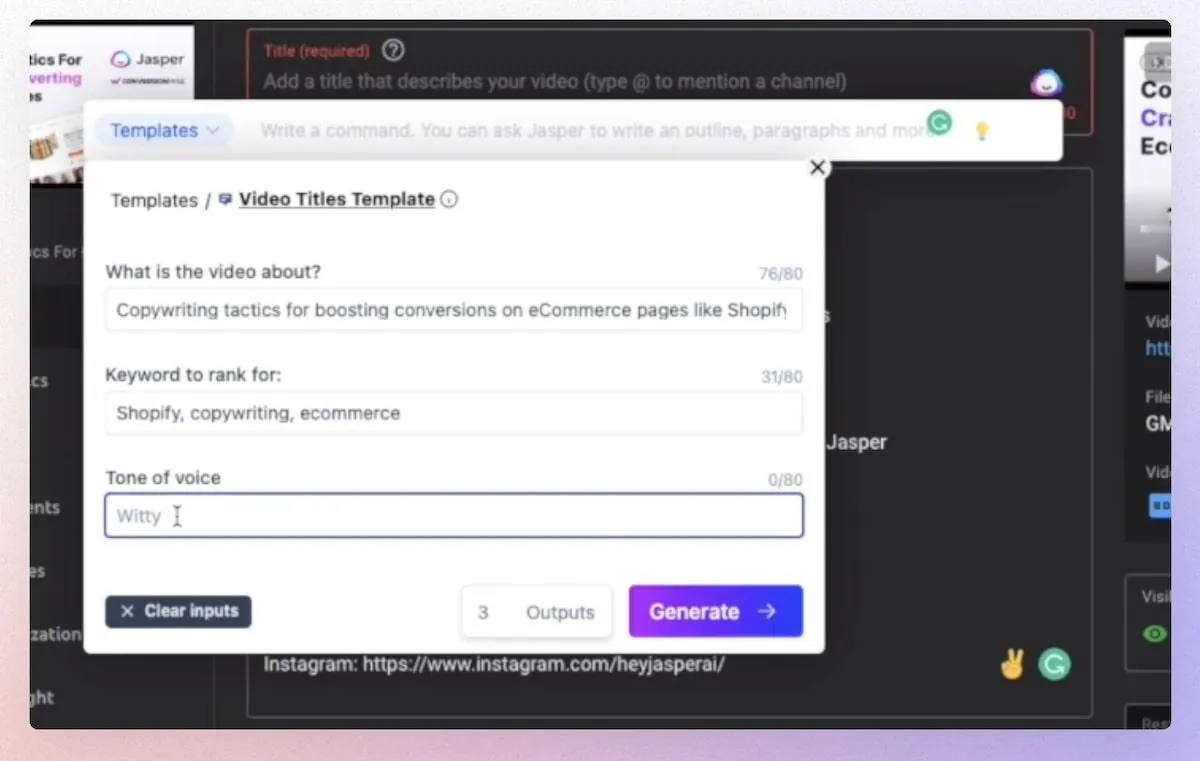This screenshot has height=761, width=1200.
Task: Click the victory hand emoji icon
Action: (1012, 664)
